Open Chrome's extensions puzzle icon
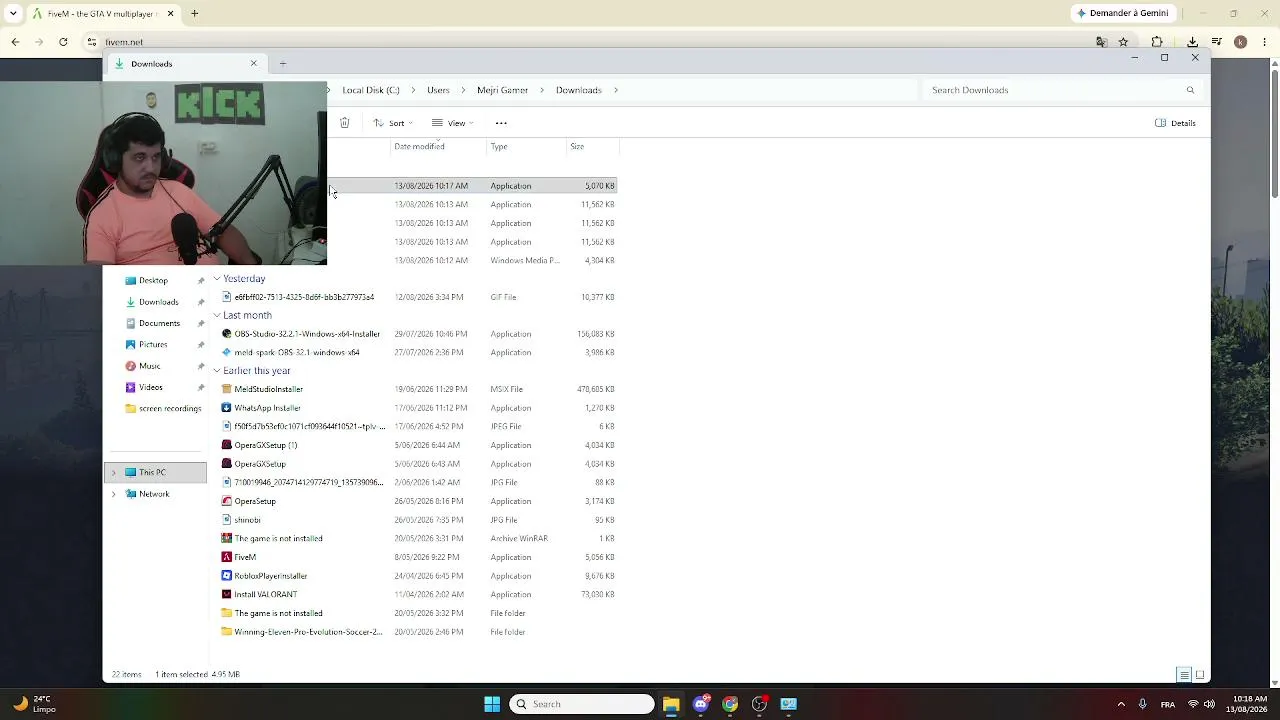 tap(1157, 42)
